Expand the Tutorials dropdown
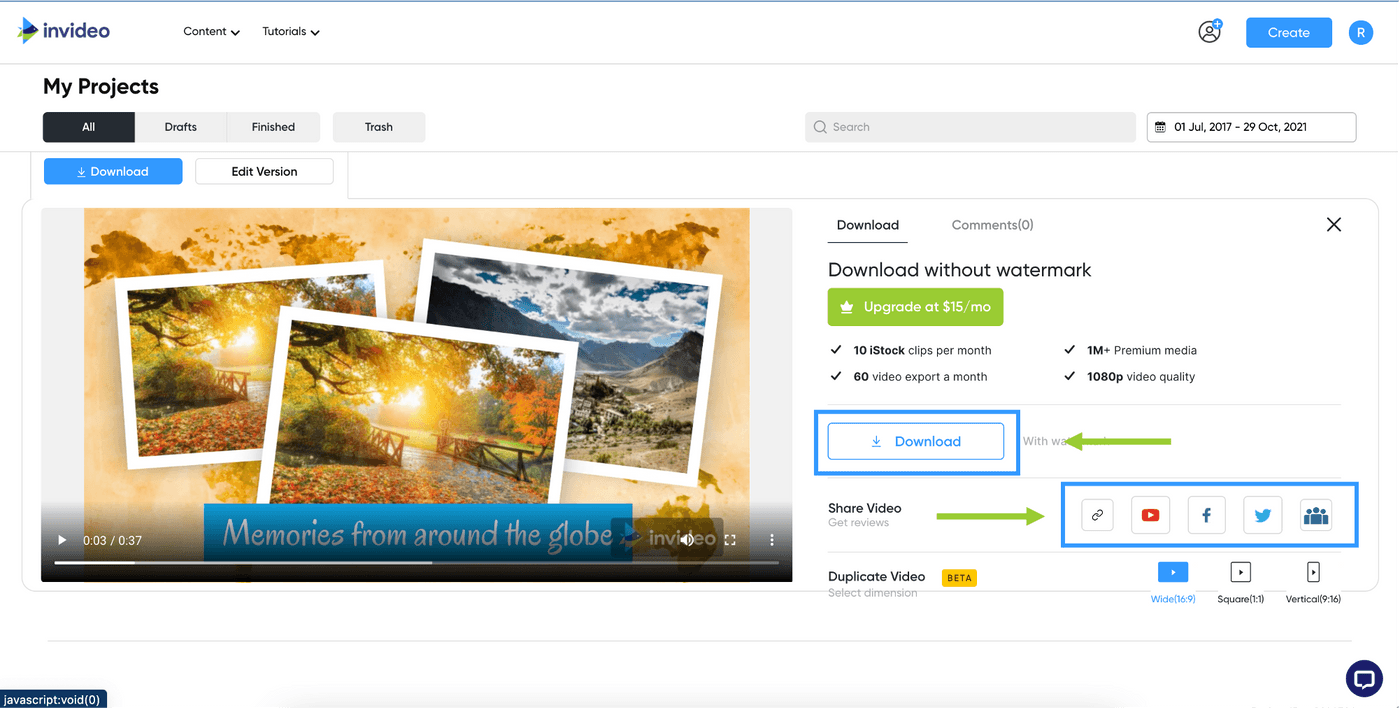This screenshot has width=1400, height=708. [x=290, y=31]
